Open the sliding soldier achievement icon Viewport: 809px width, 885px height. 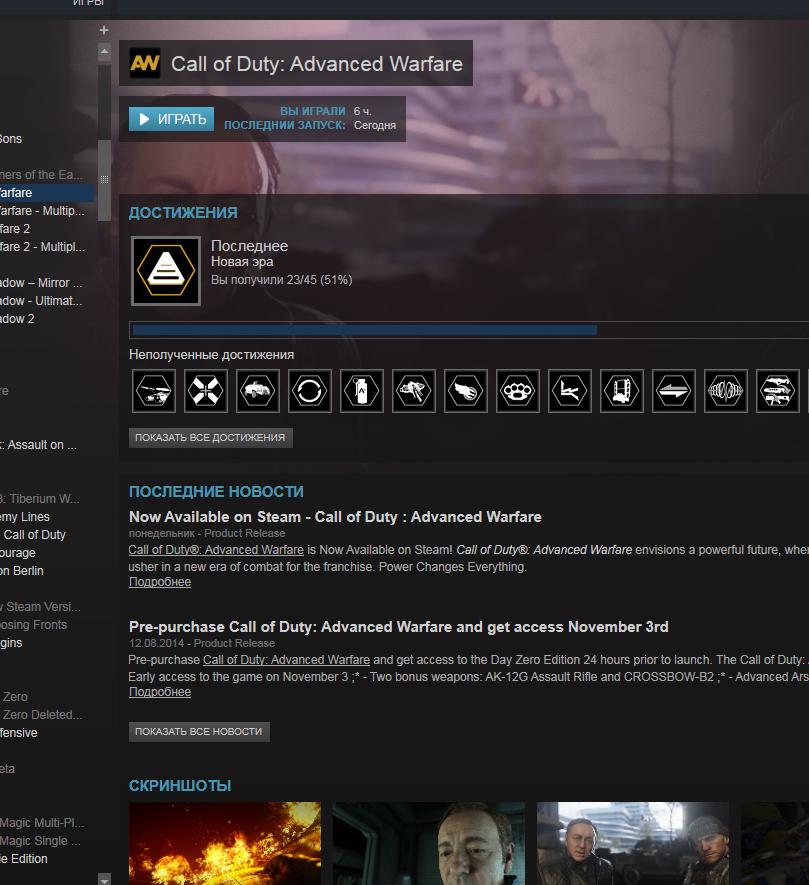click(x=570, y=391)
